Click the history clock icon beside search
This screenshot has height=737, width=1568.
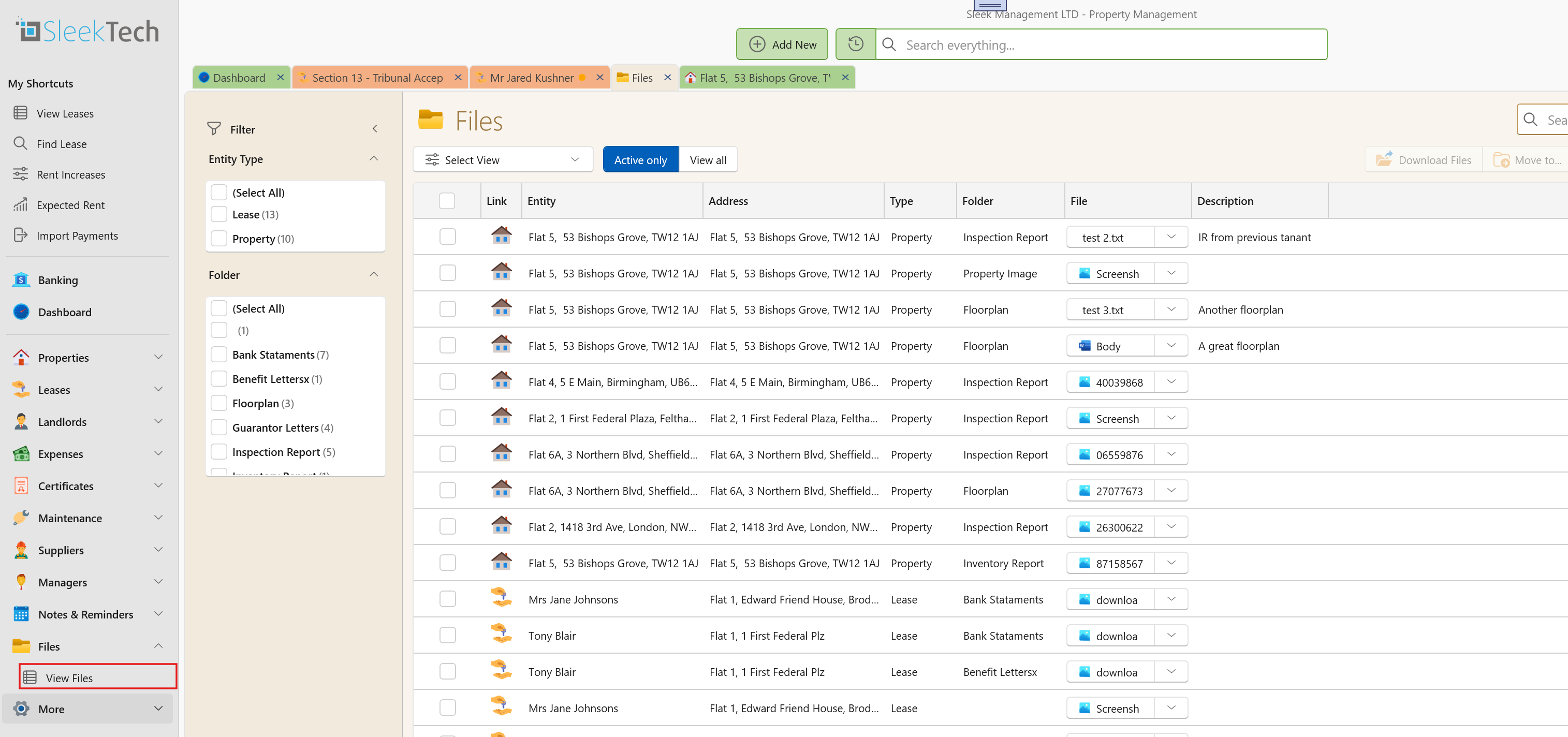coord(855,45)
